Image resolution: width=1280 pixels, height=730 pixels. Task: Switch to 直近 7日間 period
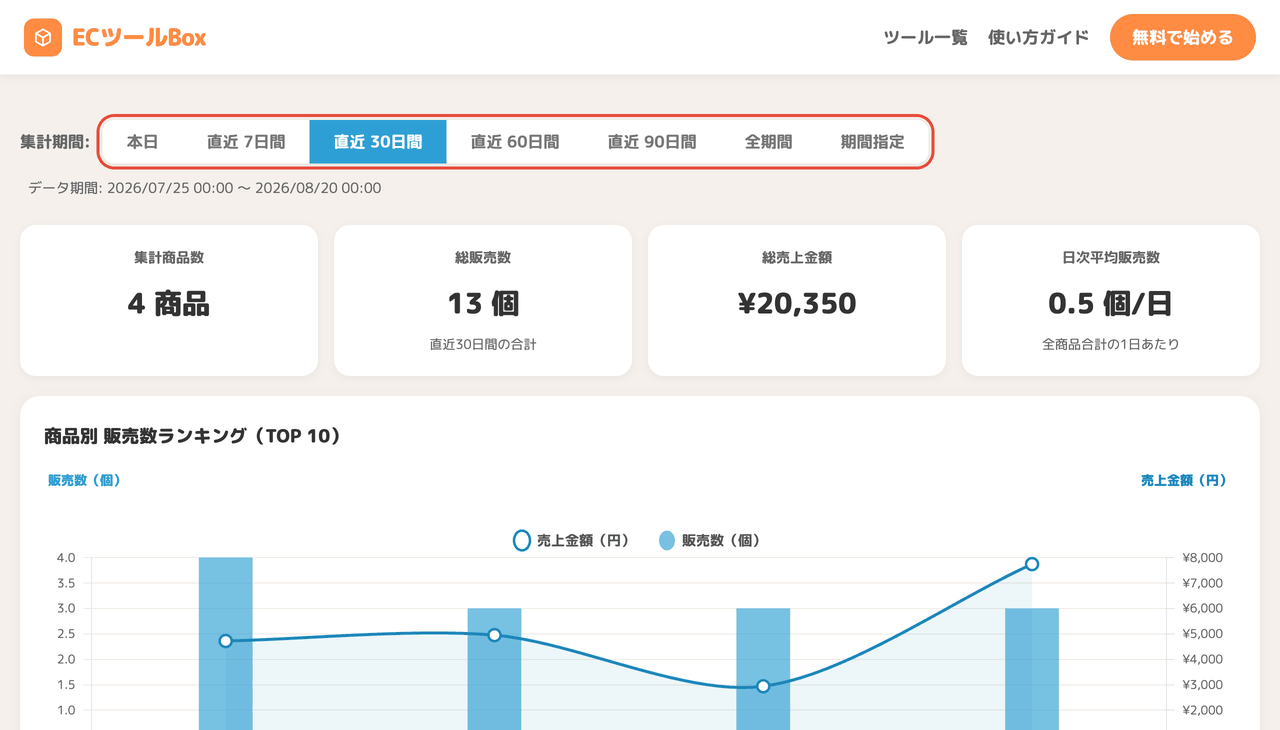(246, 142)
